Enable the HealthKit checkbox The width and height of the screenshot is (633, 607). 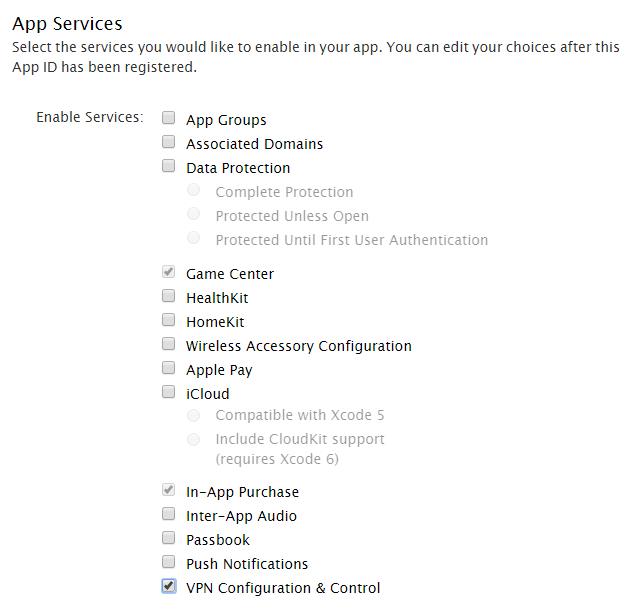(168, 296)
